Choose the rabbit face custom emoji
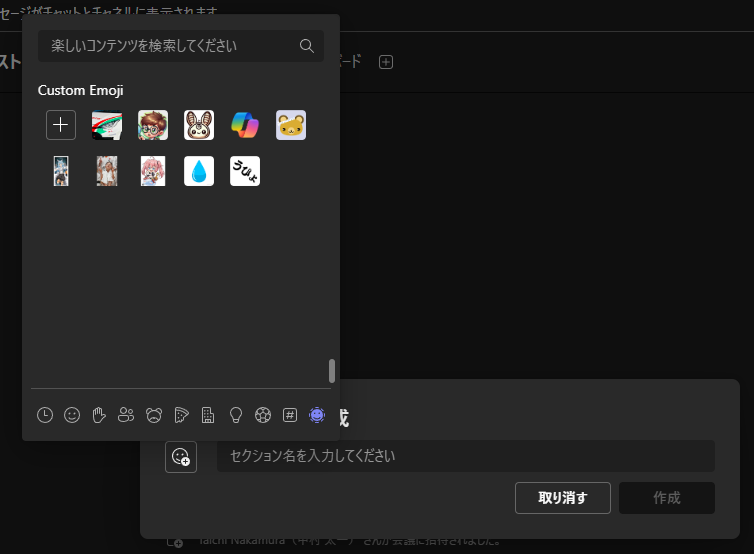This screenshot has width=754, height=554. [x=199, y=125]
